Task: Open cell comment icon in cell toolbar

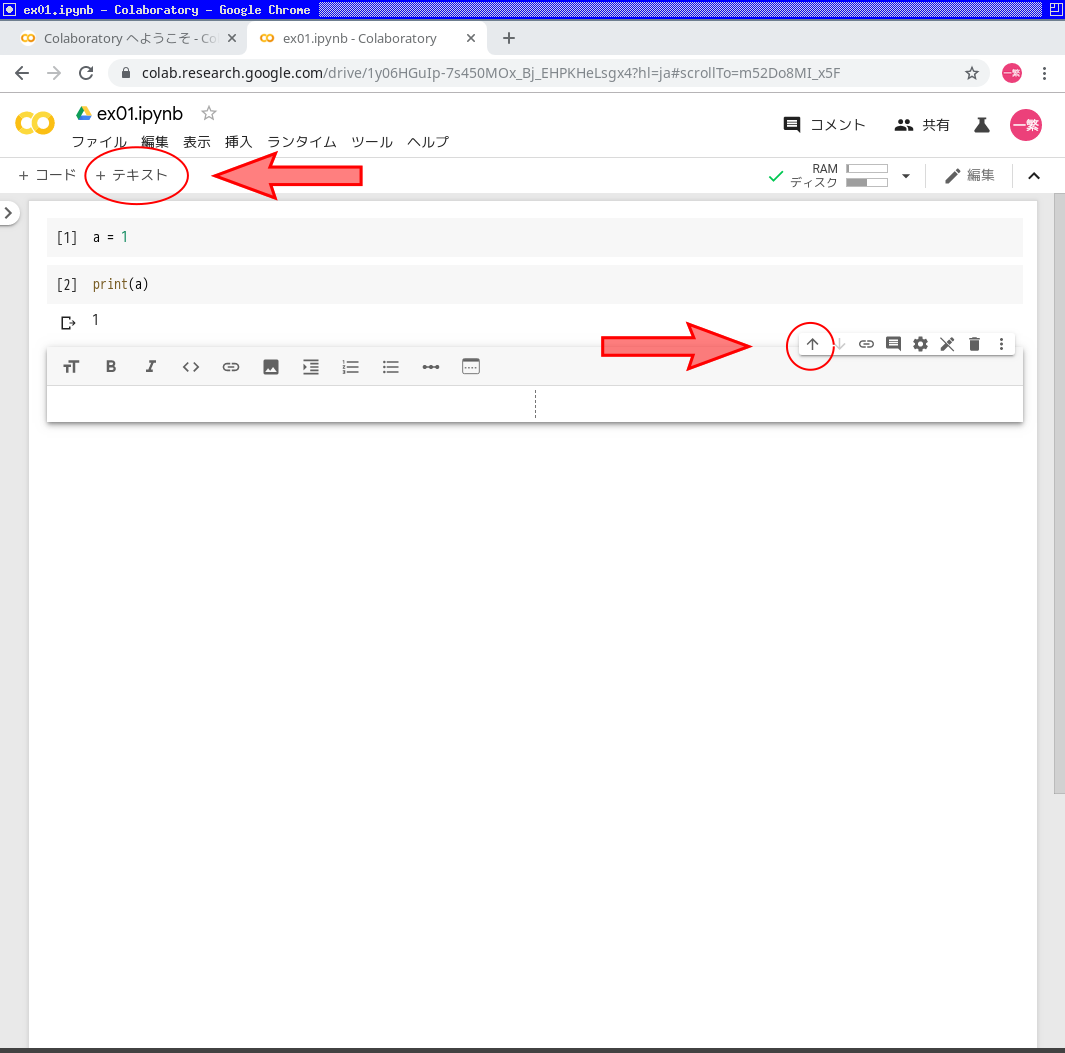Action: (x=893, y=344)
